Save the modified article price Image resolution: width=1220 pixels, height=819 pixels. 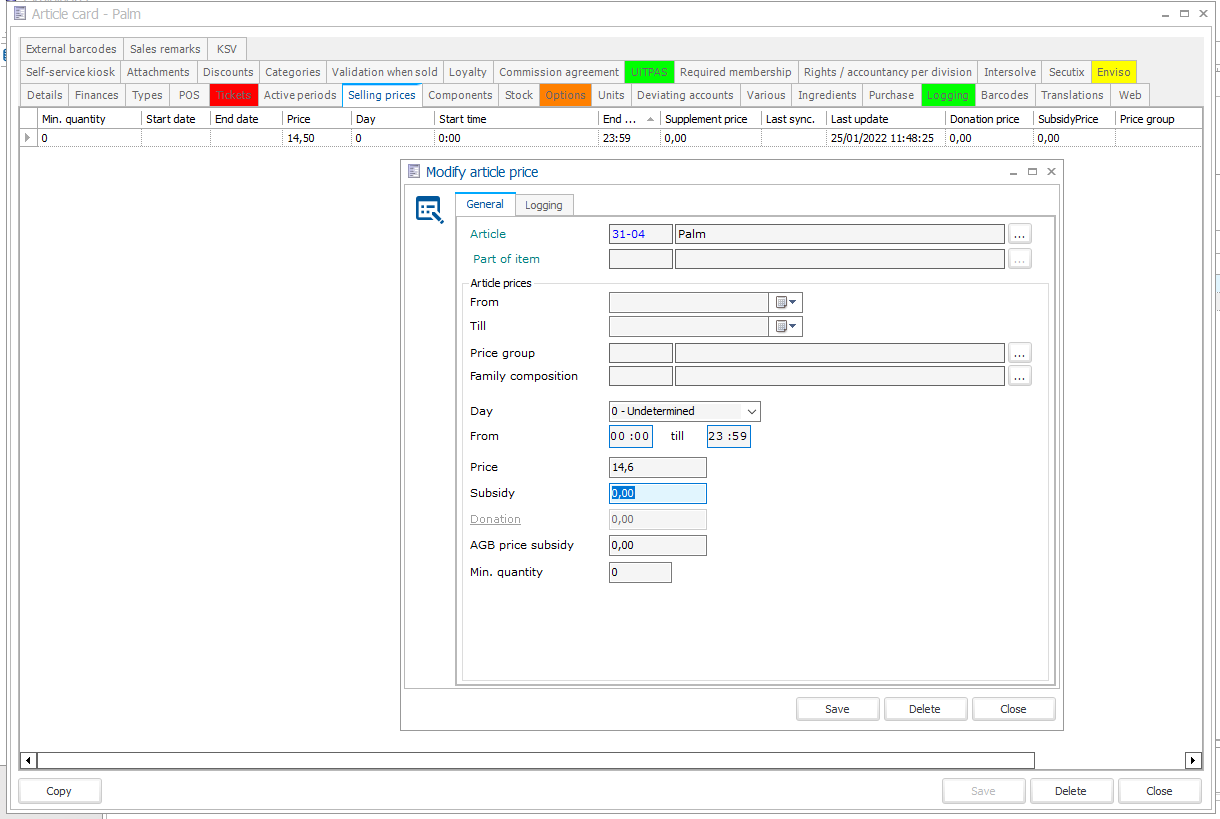837,709
